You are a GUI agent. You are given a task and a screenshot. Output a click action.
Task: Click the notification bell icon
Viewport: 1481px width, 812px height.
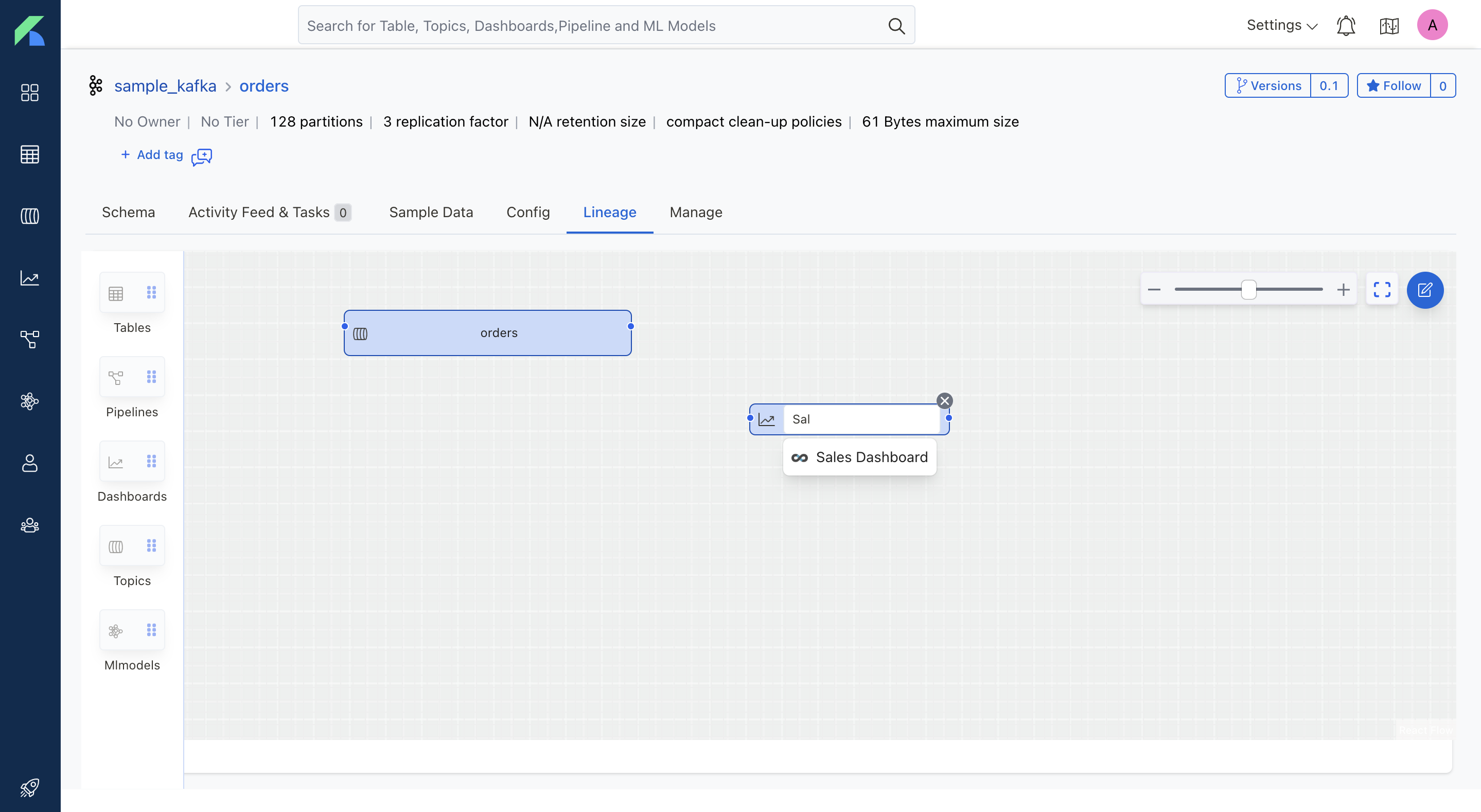[1345, 26]
